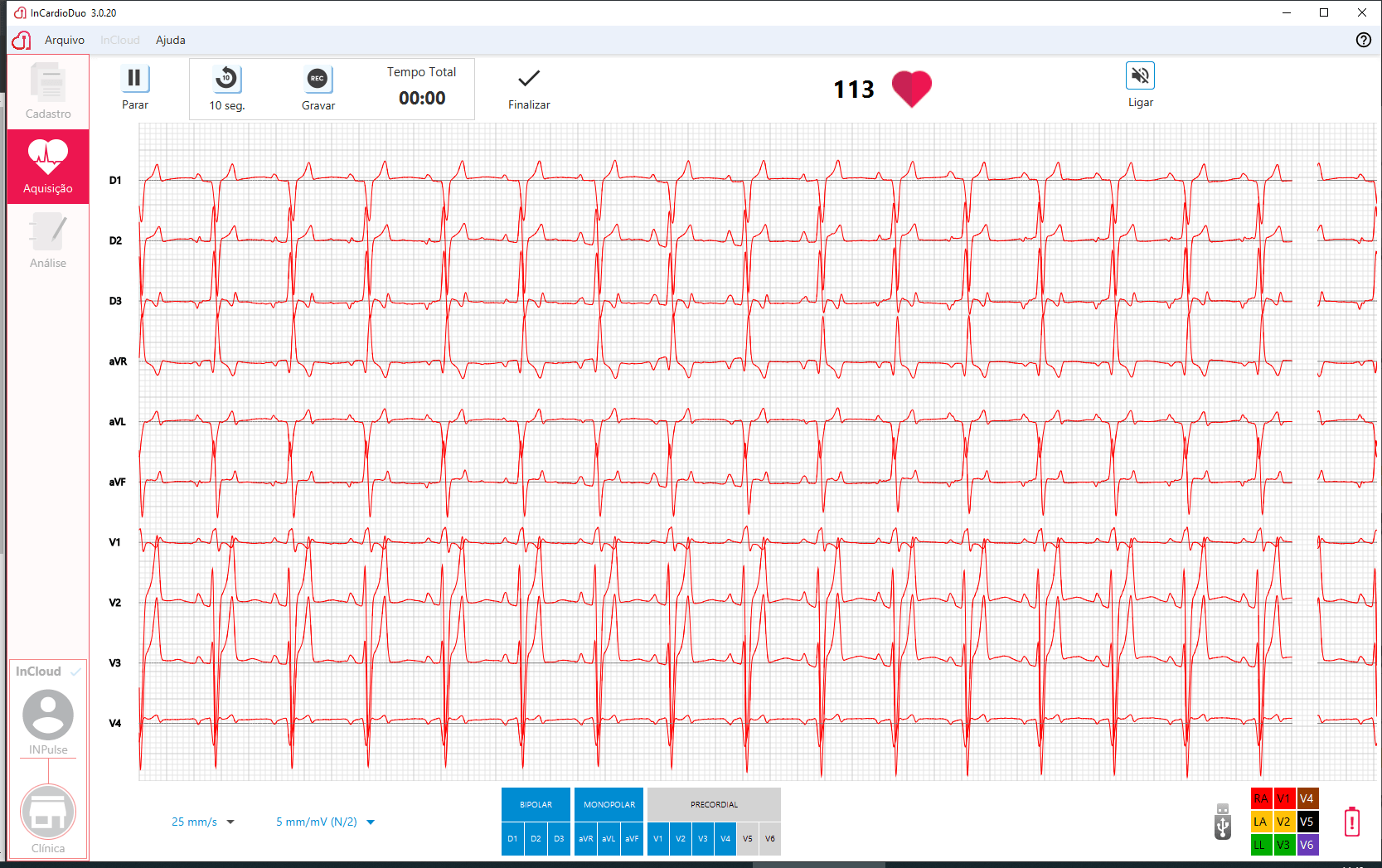Viewport: 1382px width, 868px height.
Task: Pause acquisition with the Parar button
Action: pyautogui.click(x=134, y=79)
